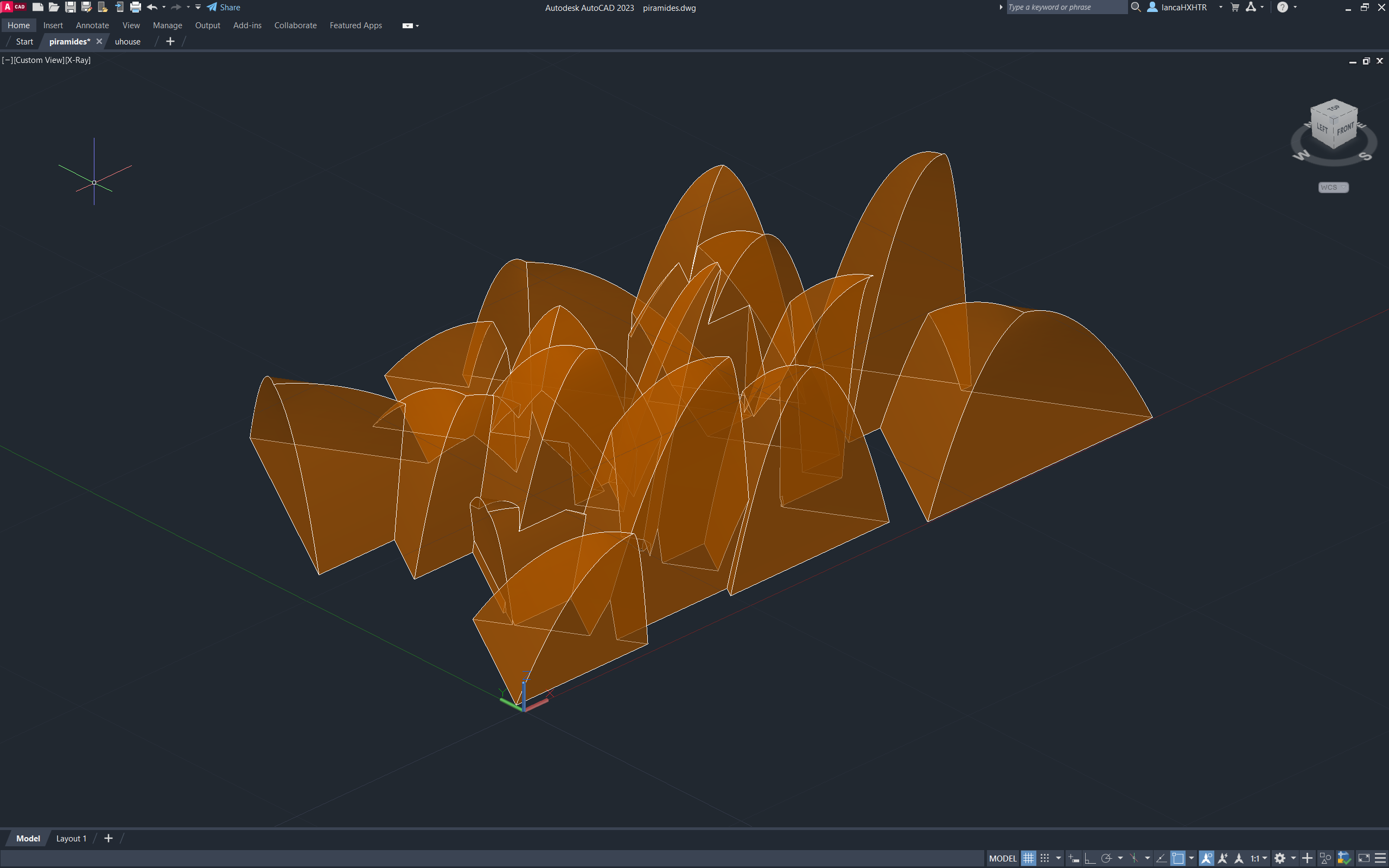This screenshot has width=1389, height=868.
Task: Toggle the drawing grid display
Action: click(1028, 858)
